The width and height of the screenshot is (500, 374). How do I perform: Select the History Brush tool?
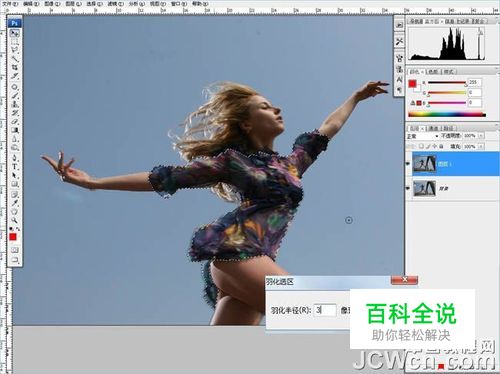point(14,113)
